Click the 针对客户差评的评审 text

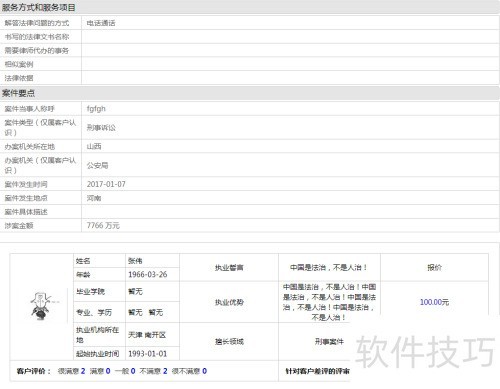click(317, 371)
